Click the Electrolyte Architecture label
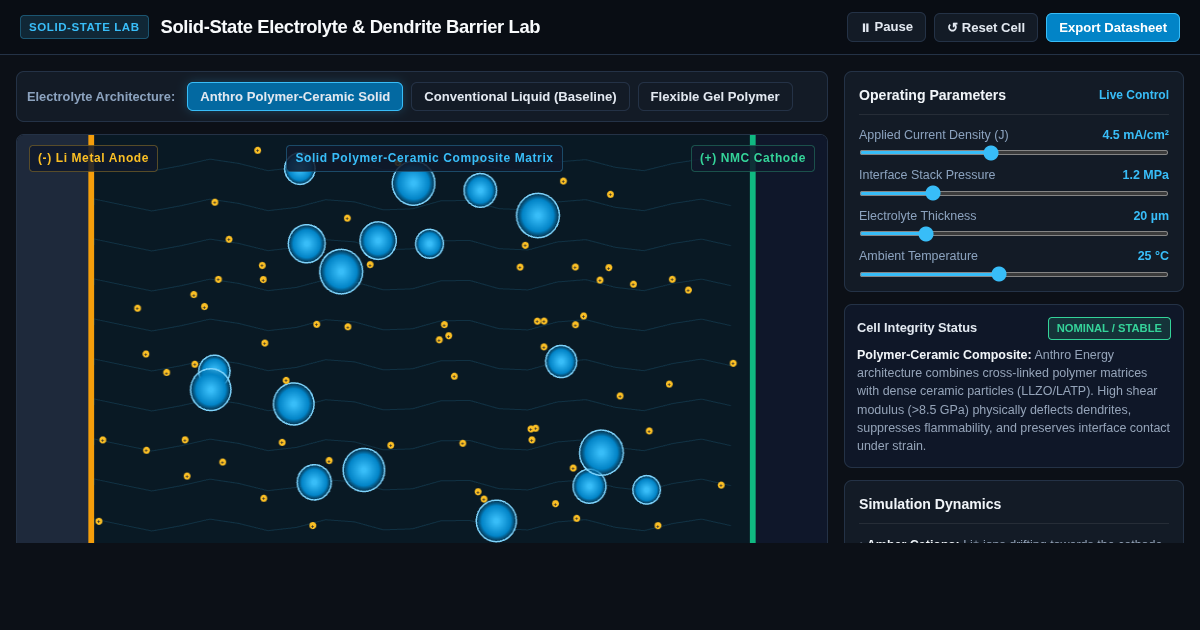Image resolution: width=1200 pixels, height=630 pixels. point(101,97)
